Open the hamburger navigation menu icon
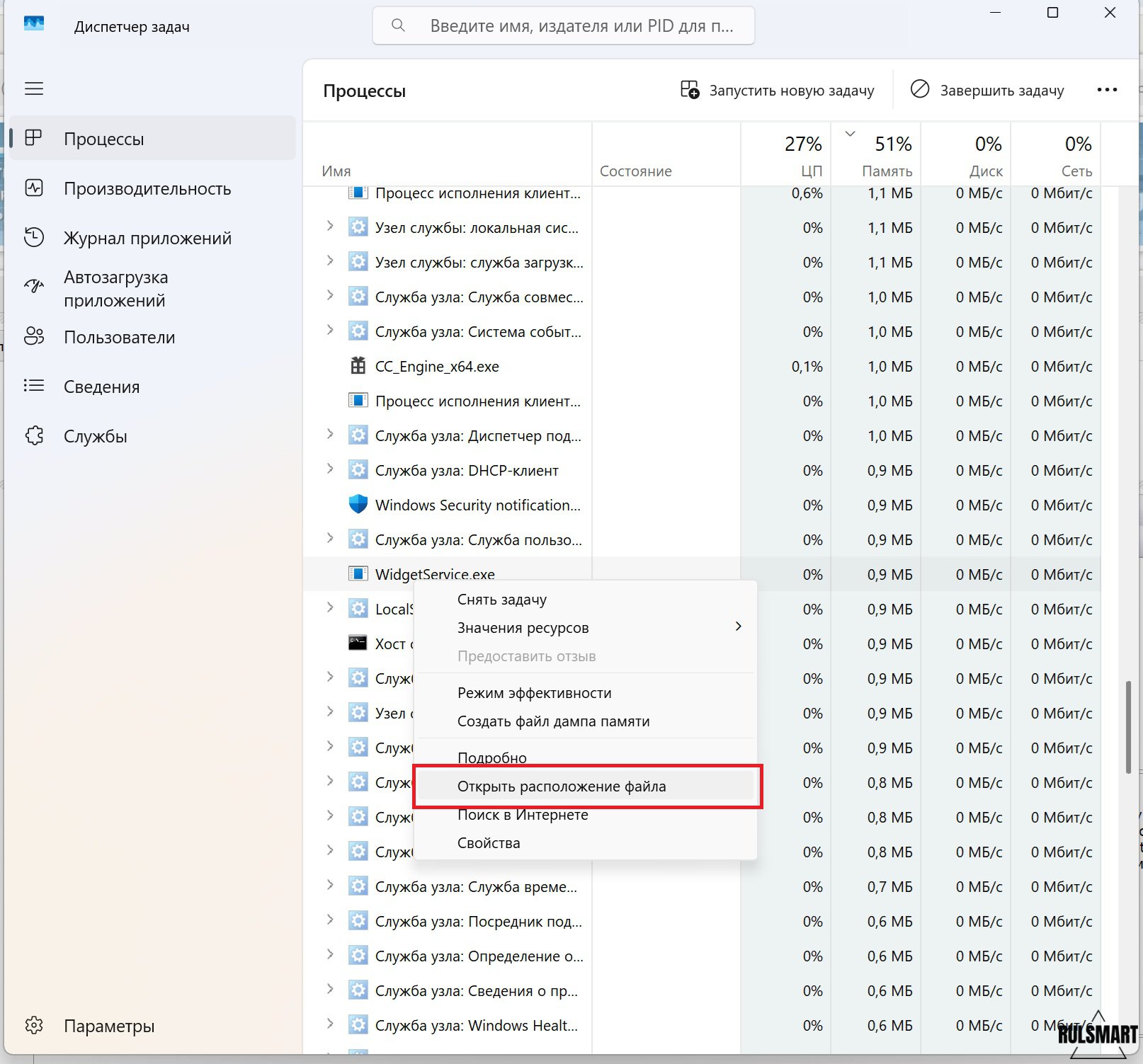 [34, 88]
